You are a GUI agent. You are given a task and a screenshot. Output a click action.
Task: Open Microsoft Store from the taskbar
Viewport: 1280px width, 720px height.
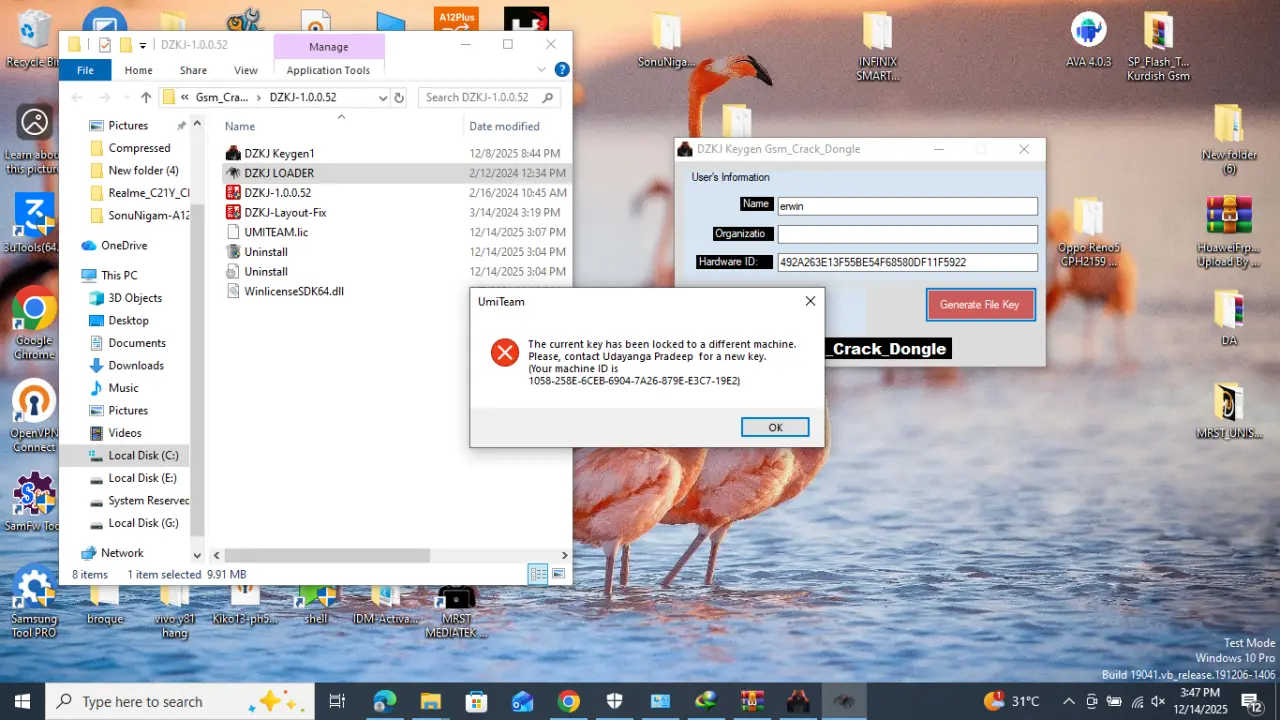click(476, 701)
